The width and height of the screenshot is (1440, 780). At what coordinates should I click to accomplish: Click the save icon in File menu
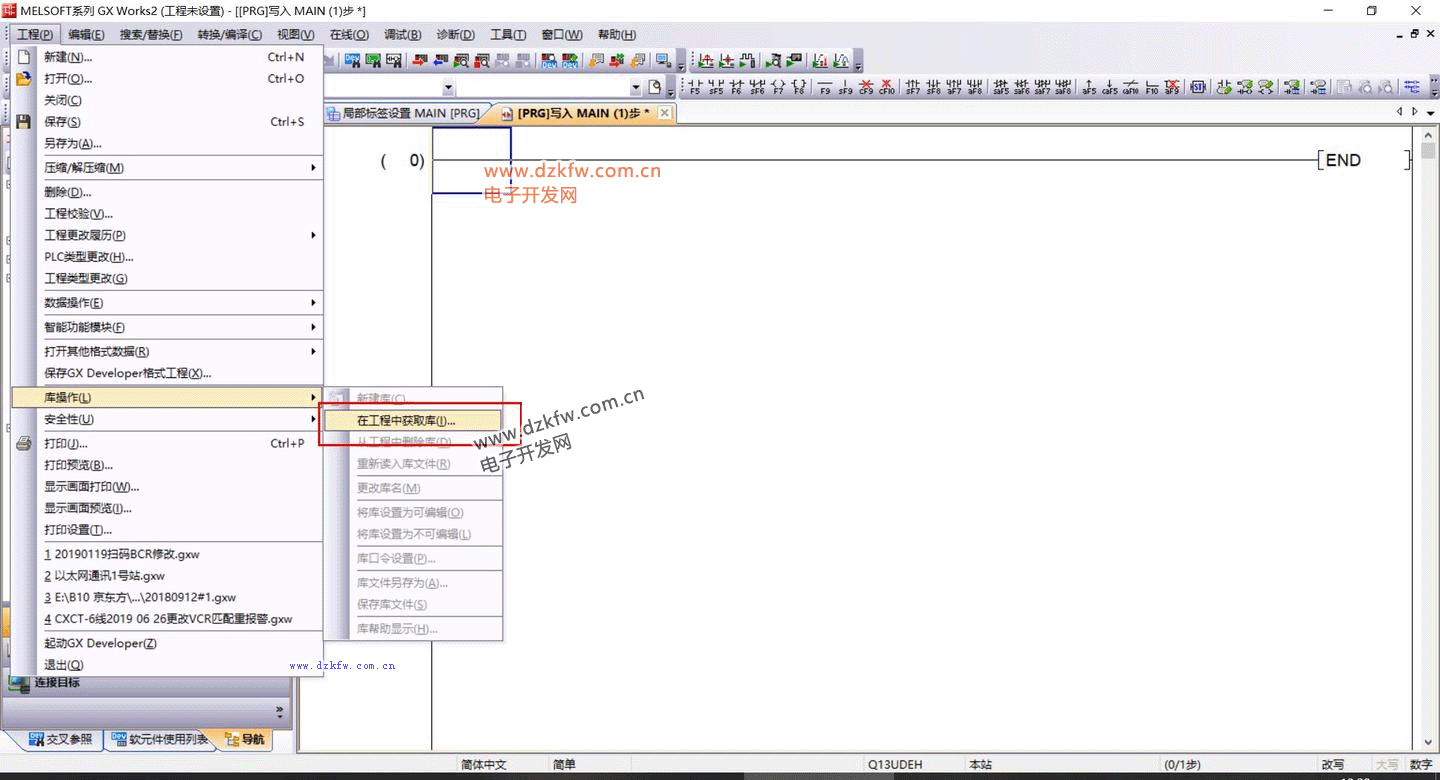pos(24,122)
